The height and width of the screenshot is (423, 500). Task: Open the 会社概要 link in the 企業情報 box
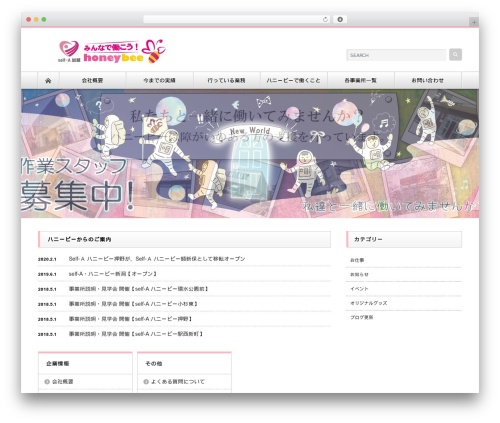tap(63, 382)
